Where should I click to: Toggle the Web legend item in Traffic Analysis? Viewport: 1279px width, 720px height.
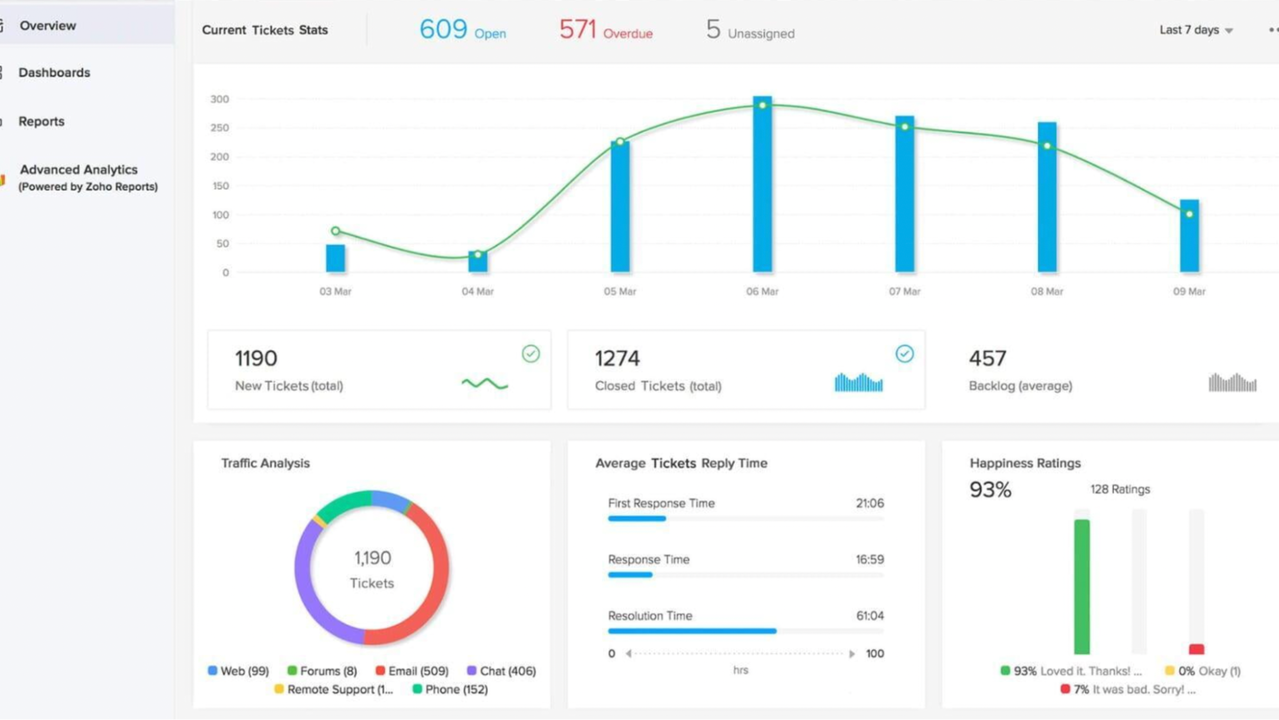(238, 671)
